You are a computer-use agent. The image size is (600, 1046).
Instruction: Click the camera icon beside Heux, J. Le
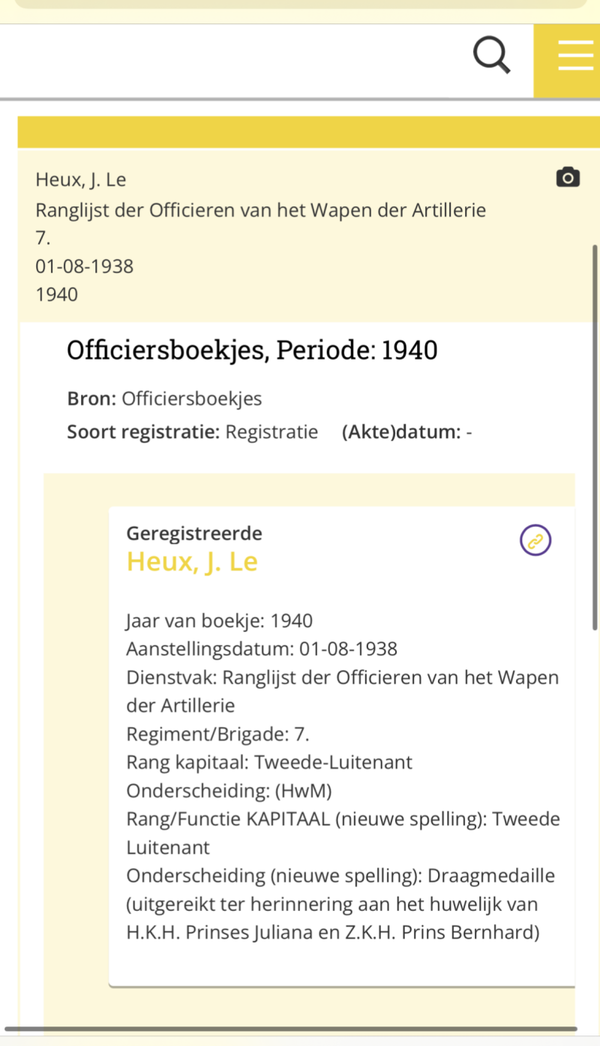[x=567, y=178]
